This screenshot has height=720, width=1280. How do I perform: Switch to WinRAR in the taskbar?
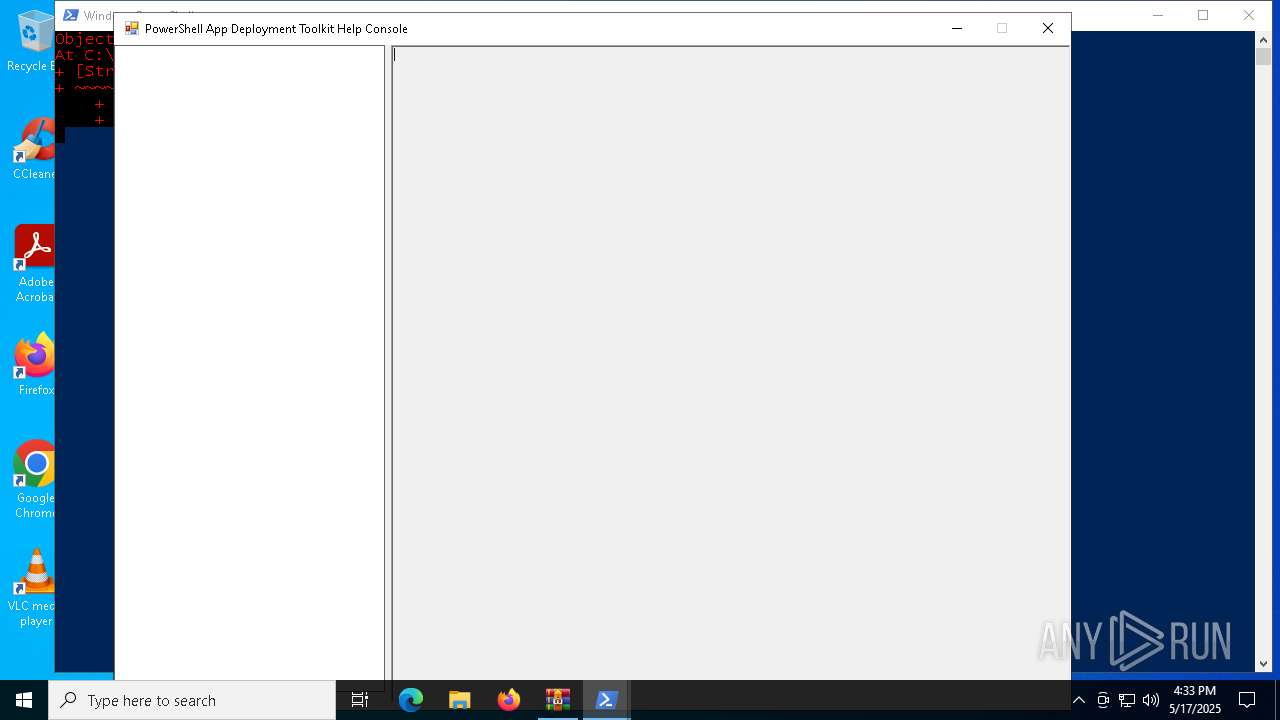pos(558,700)
